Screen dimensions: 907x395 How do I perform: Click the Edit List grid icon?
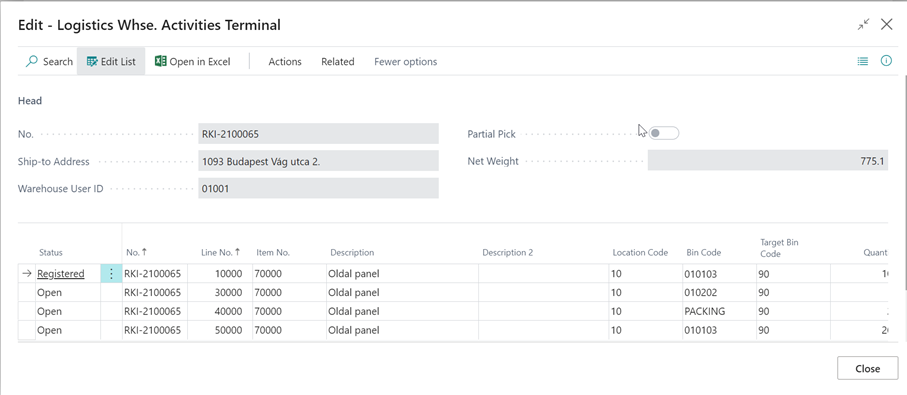click(x=92, y=61)
